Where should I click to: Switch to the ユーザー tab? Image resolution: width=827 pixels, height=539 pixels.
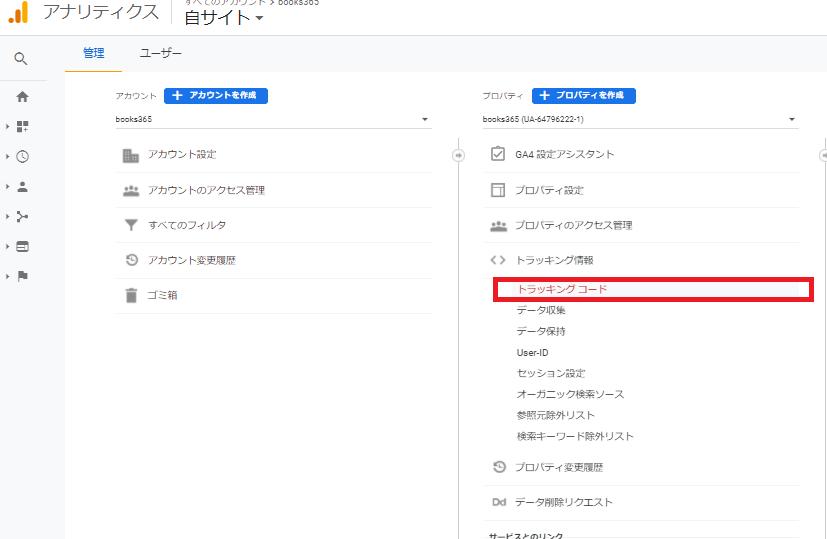(160, 54)
